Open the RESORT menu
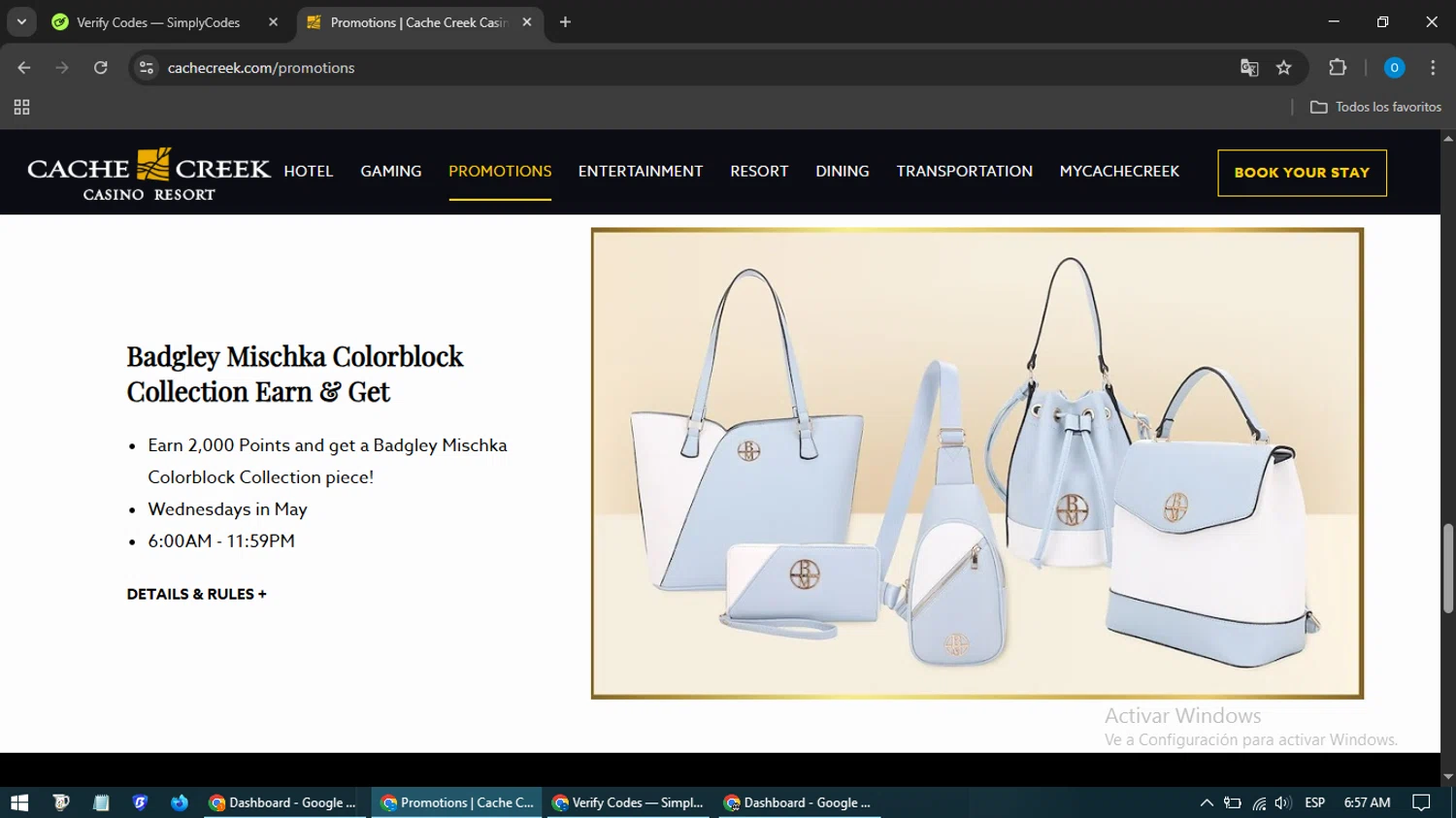The image size is (1456, 818). [x=759, y=172]
